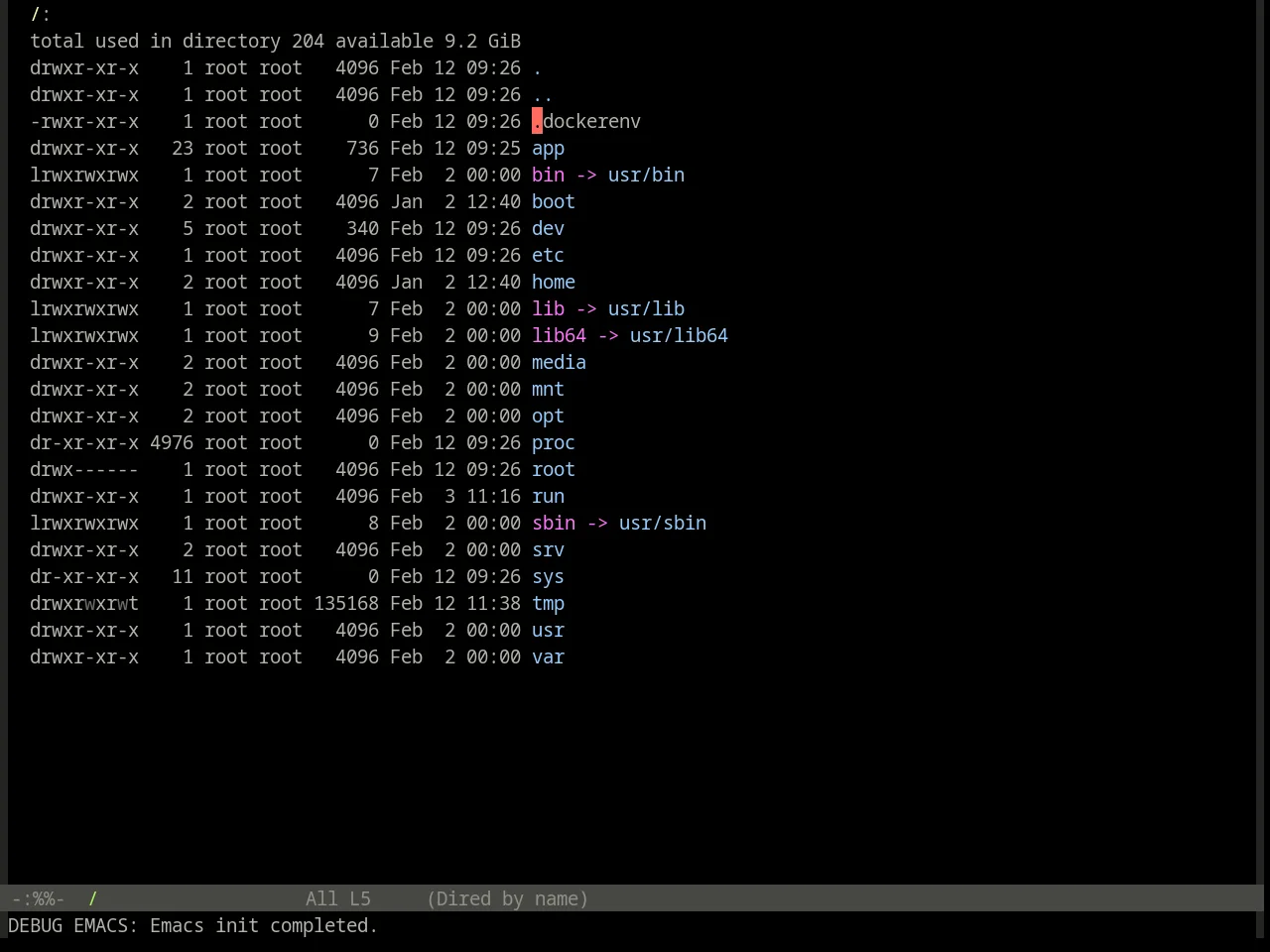Viewport: 1270px width, 952px height.
Task: Click the usr/lib symlink target
Action: pyautogui.click(x=646, y=309)
